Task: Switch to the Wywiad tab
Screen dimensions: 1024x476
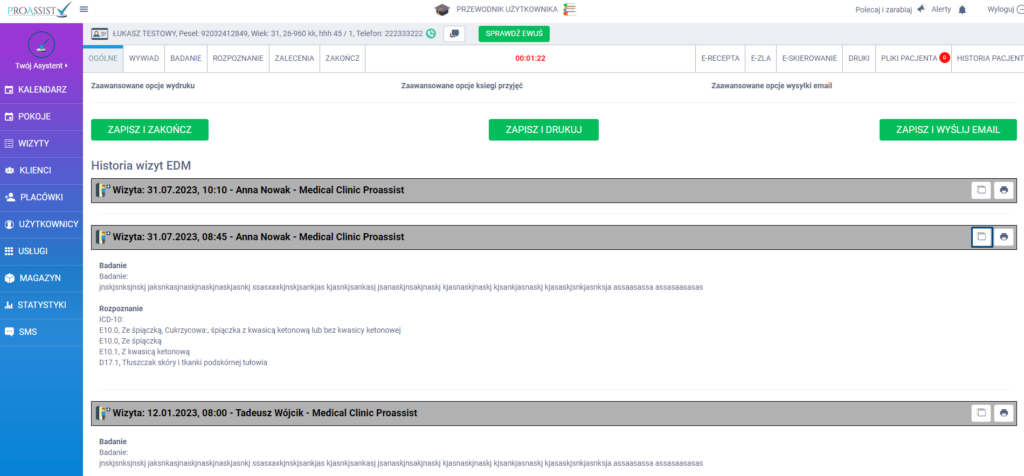Action: point(144,58)
